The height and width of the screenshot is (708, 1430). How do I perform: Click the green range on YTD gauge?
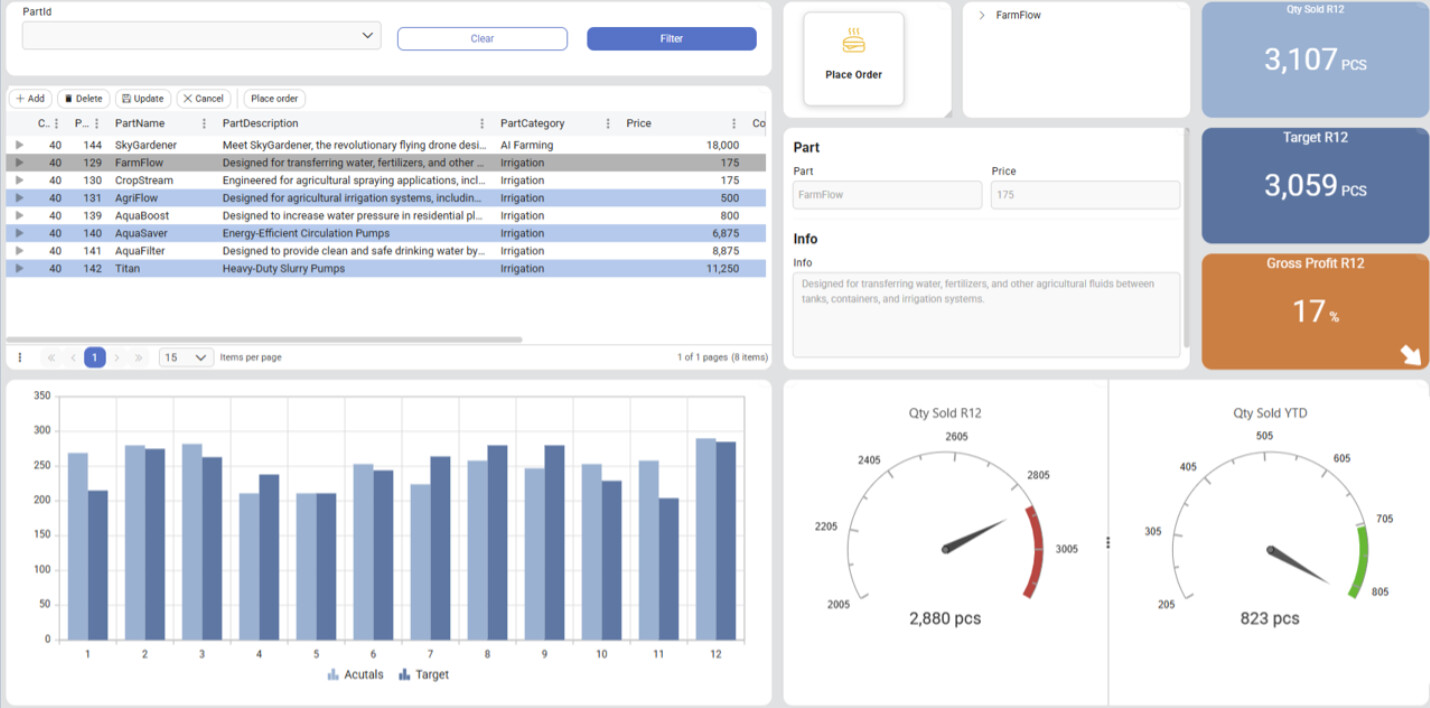click(x=1359, y=561)
